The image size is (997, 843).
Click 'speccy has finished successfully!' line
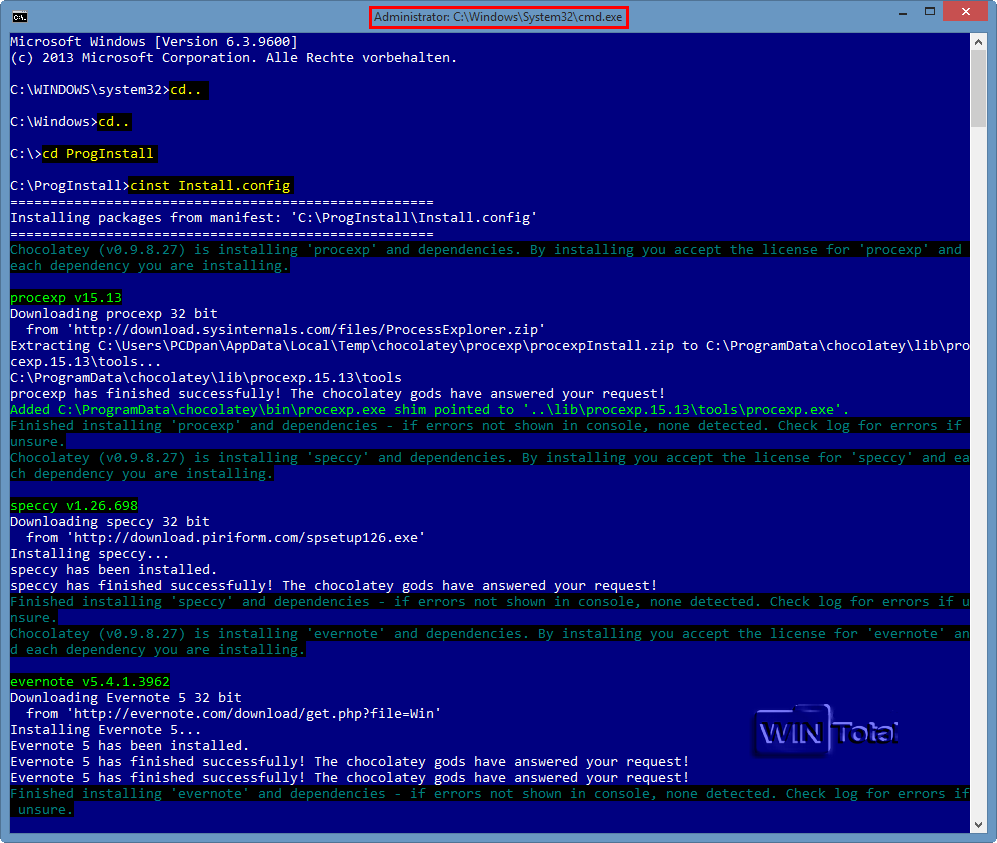click(334, 586)
